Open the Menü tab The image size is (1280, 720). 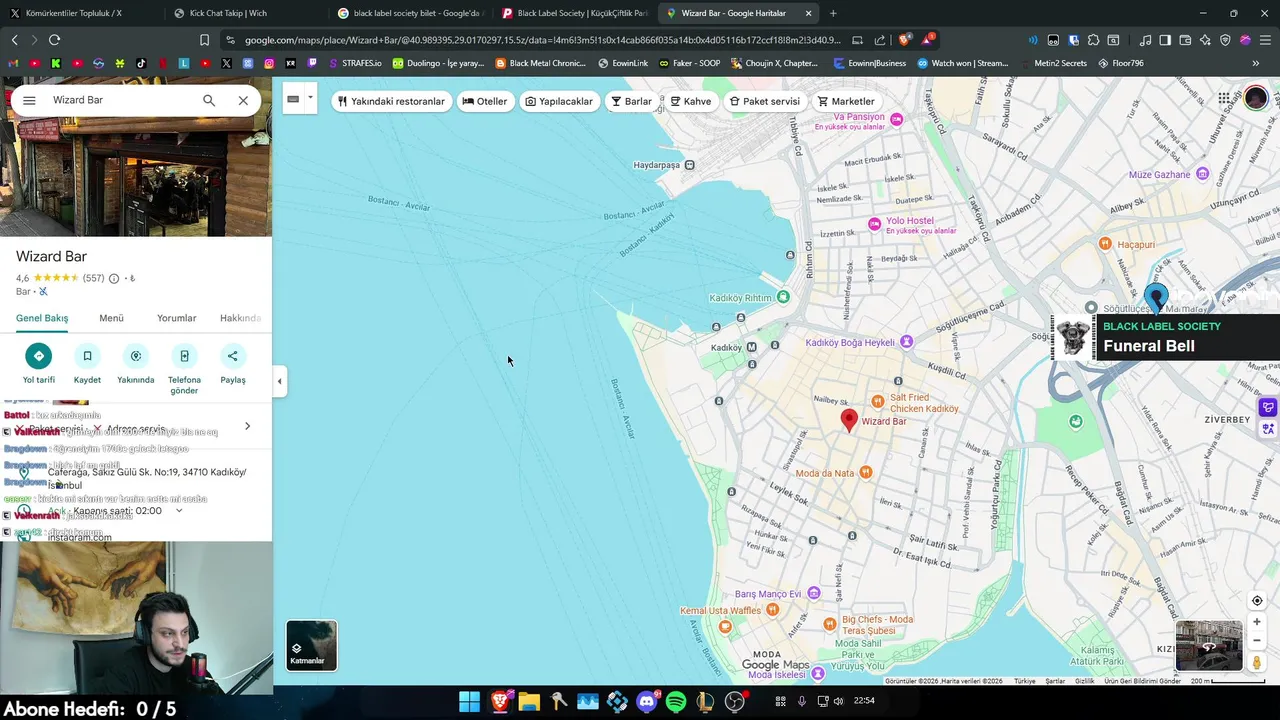[111, 318]
